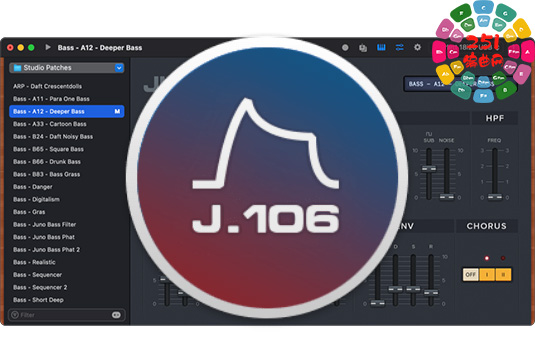
Task: Load Bass - B24 - Daft Noisy Bass
Action: pyautogui.click(x=53, y=136)
